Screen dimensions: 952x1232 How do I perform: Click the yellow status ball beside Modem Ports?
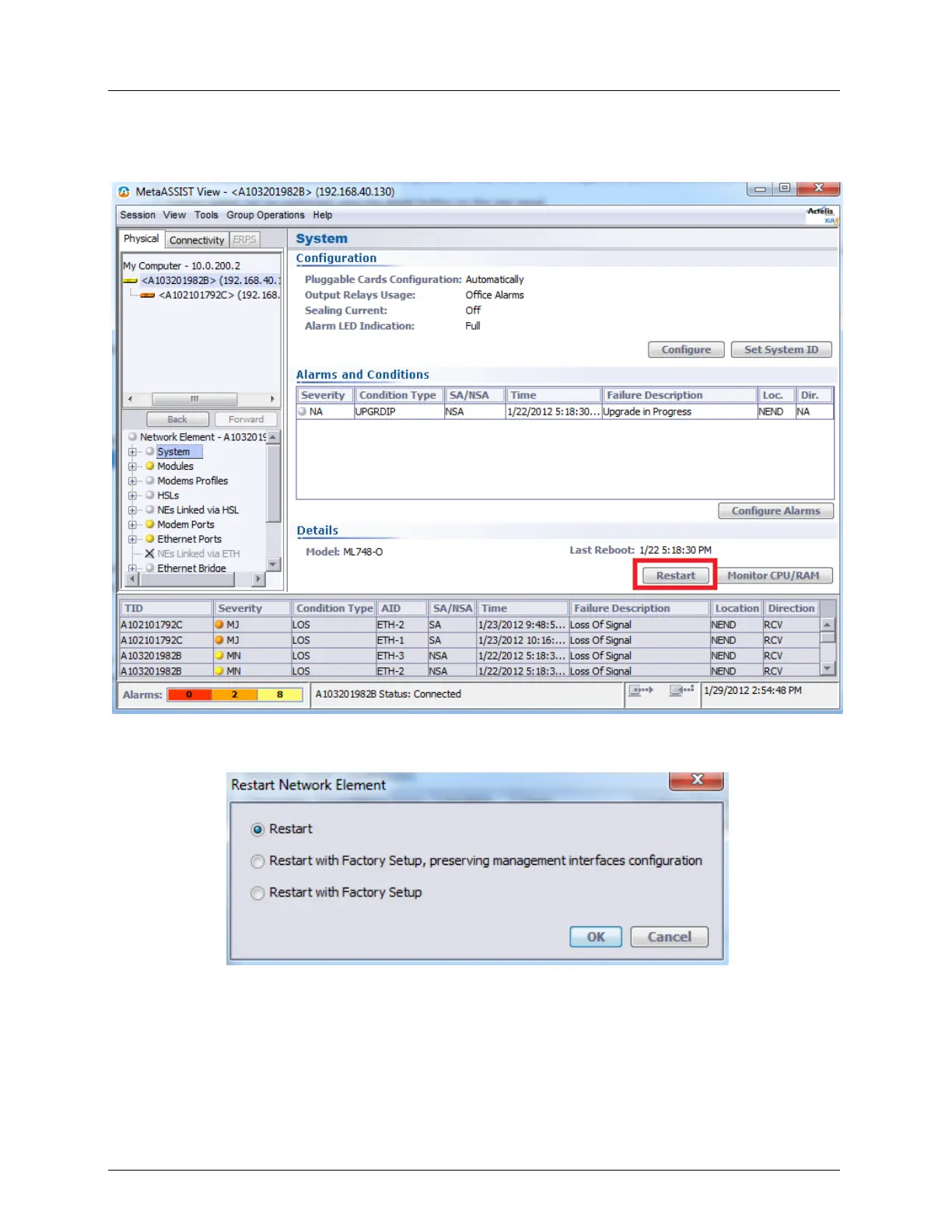click(x=150, y=524)
